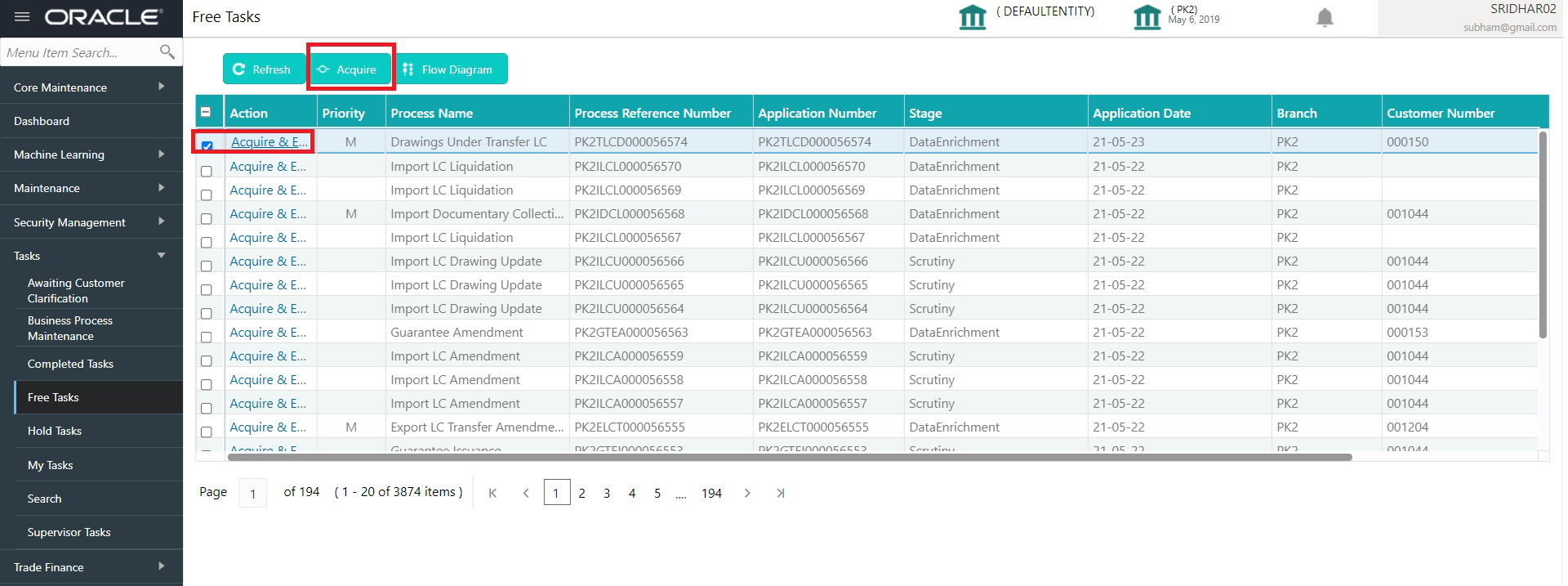Check the PK2ILCL000056567 row checkbox
The image size is (1568, 586).
[x=206, y=242]
